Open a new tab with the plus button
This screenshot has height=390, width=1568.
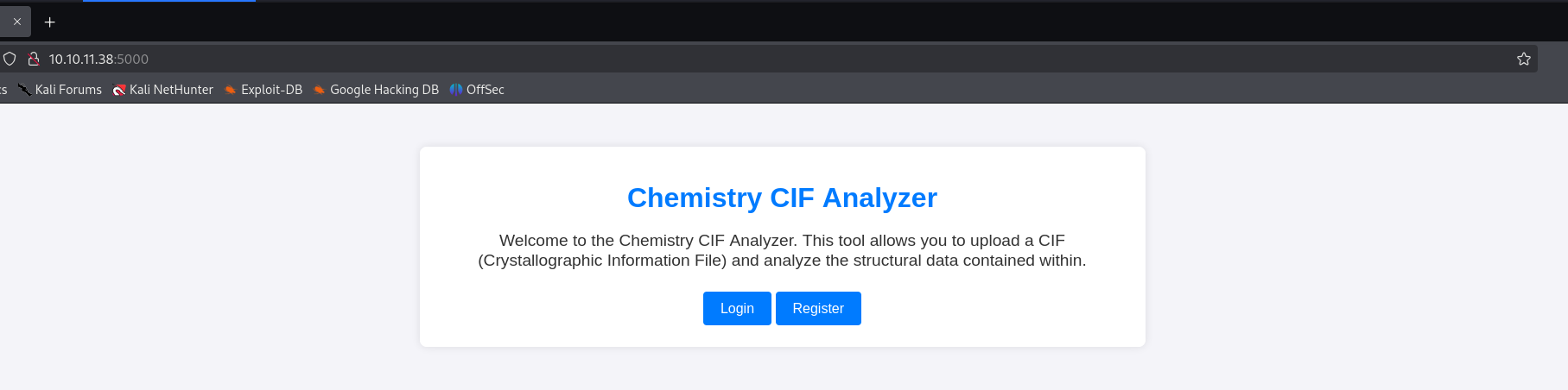pos(49,22)
